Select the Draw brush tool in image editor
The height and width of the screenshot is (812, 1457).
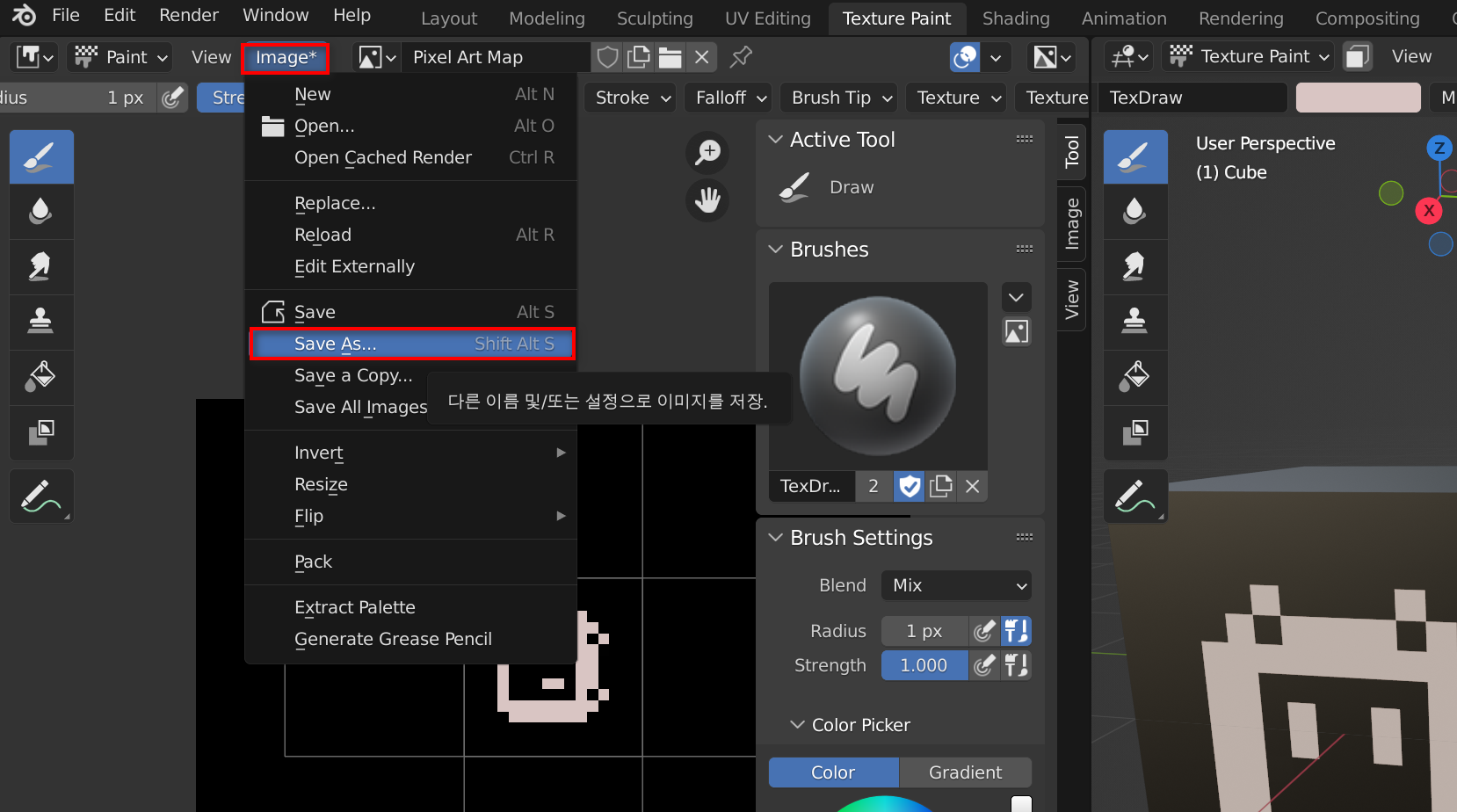click(41, 157)
